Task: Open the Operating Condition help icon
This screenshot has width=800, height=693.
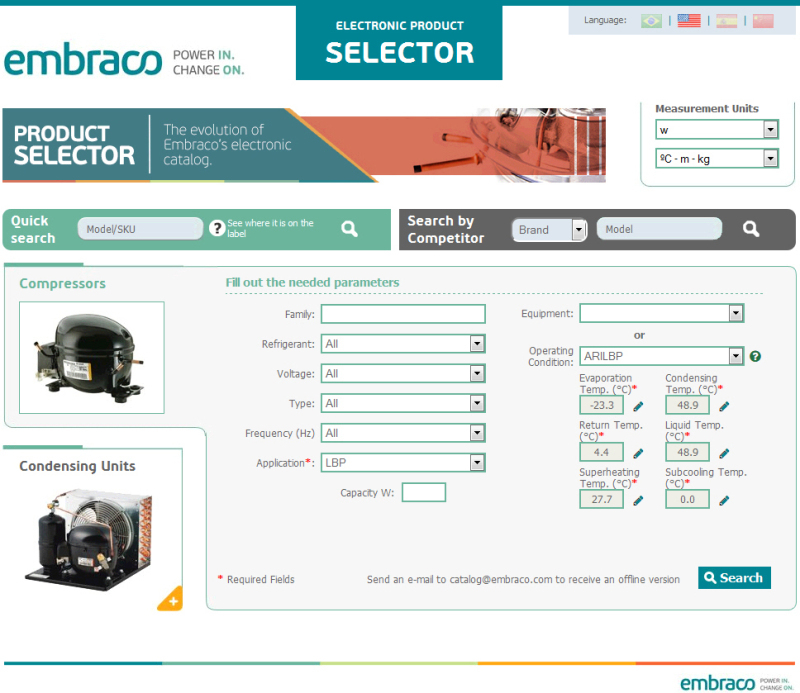Action: click(x=755, y=356)
